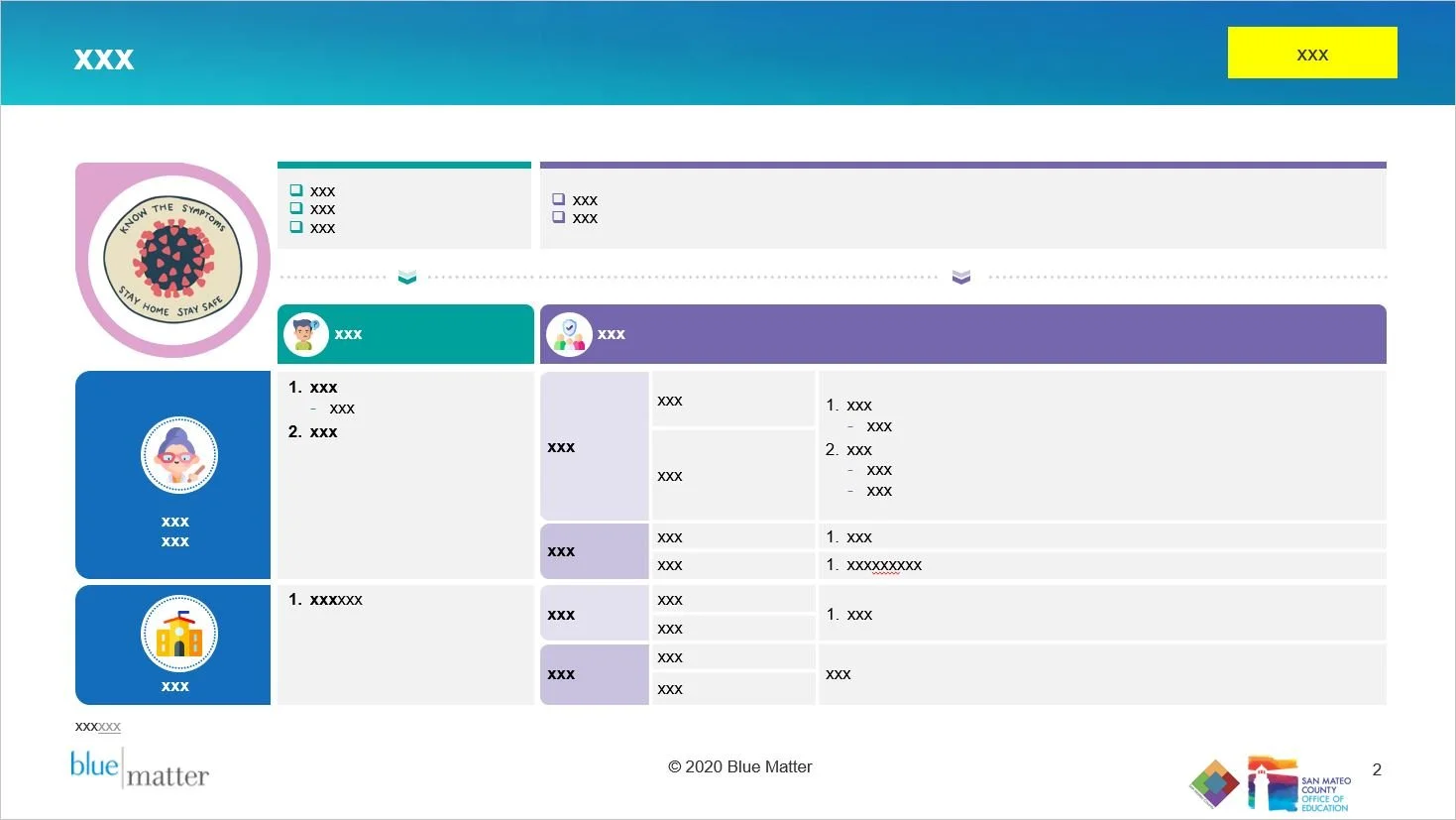Image resolution: width=1456 pixels, height=820 pixels.
Task: Tick the bottom teal checkbox bullet
Action: click(x=295, y=227)
